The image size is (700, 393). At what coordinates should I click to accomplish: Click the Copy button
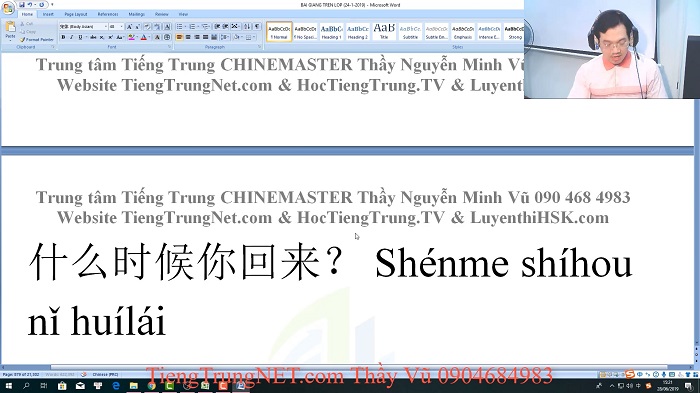click(28, 32)
